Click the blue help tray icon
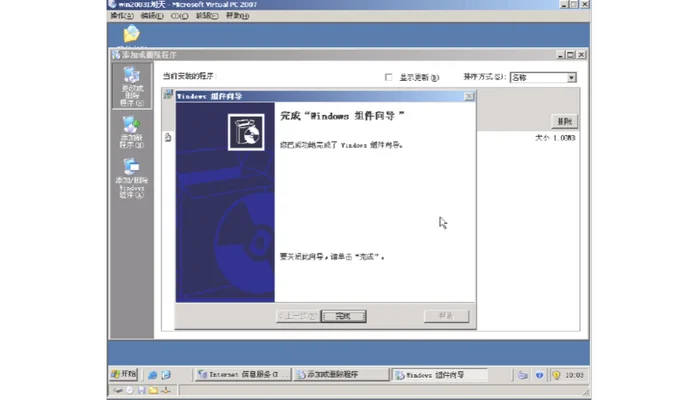The width and height of the screenshot is (694, 400). tap(539, 375)
